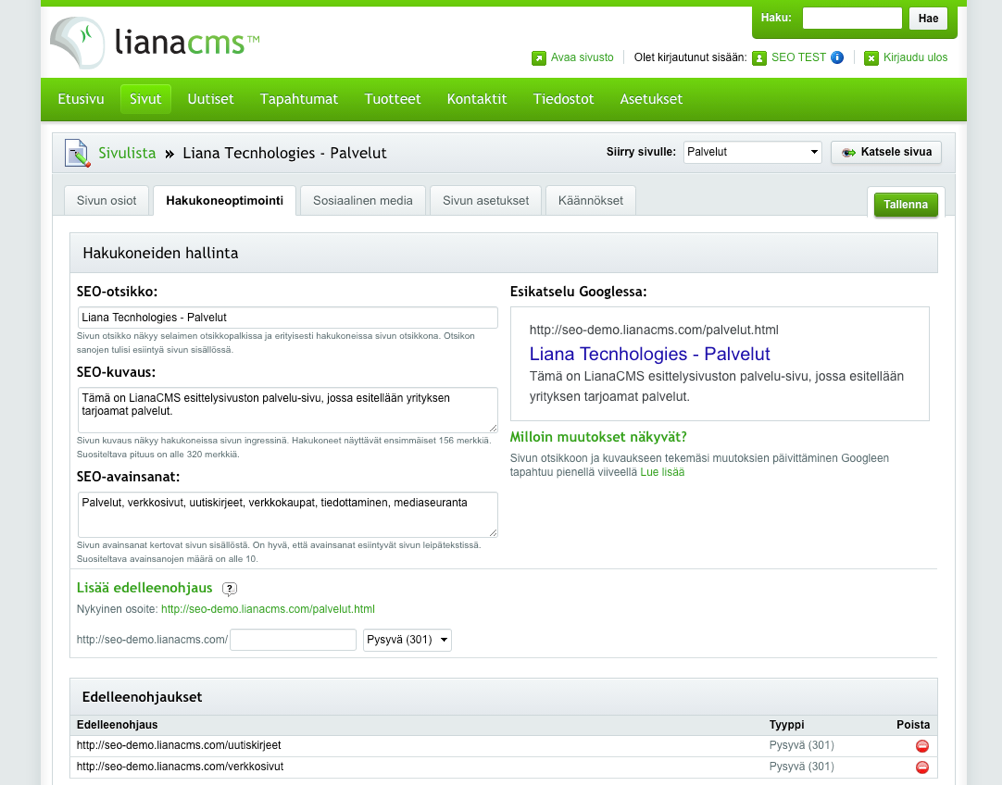This screenshot has height=785, width=1002.
Task: Click the blue info icon after SEO TEST
Action: click(837, 58)
